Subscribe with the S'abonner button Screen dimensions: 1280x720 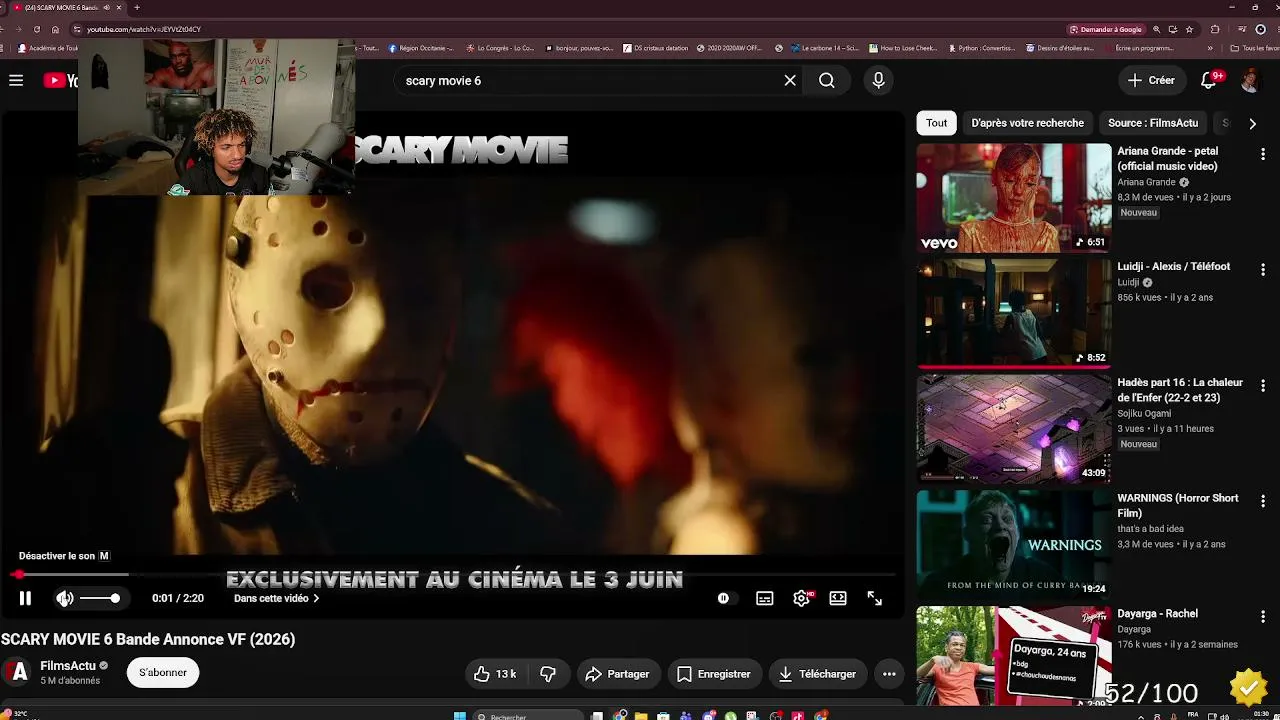(163, 673)
